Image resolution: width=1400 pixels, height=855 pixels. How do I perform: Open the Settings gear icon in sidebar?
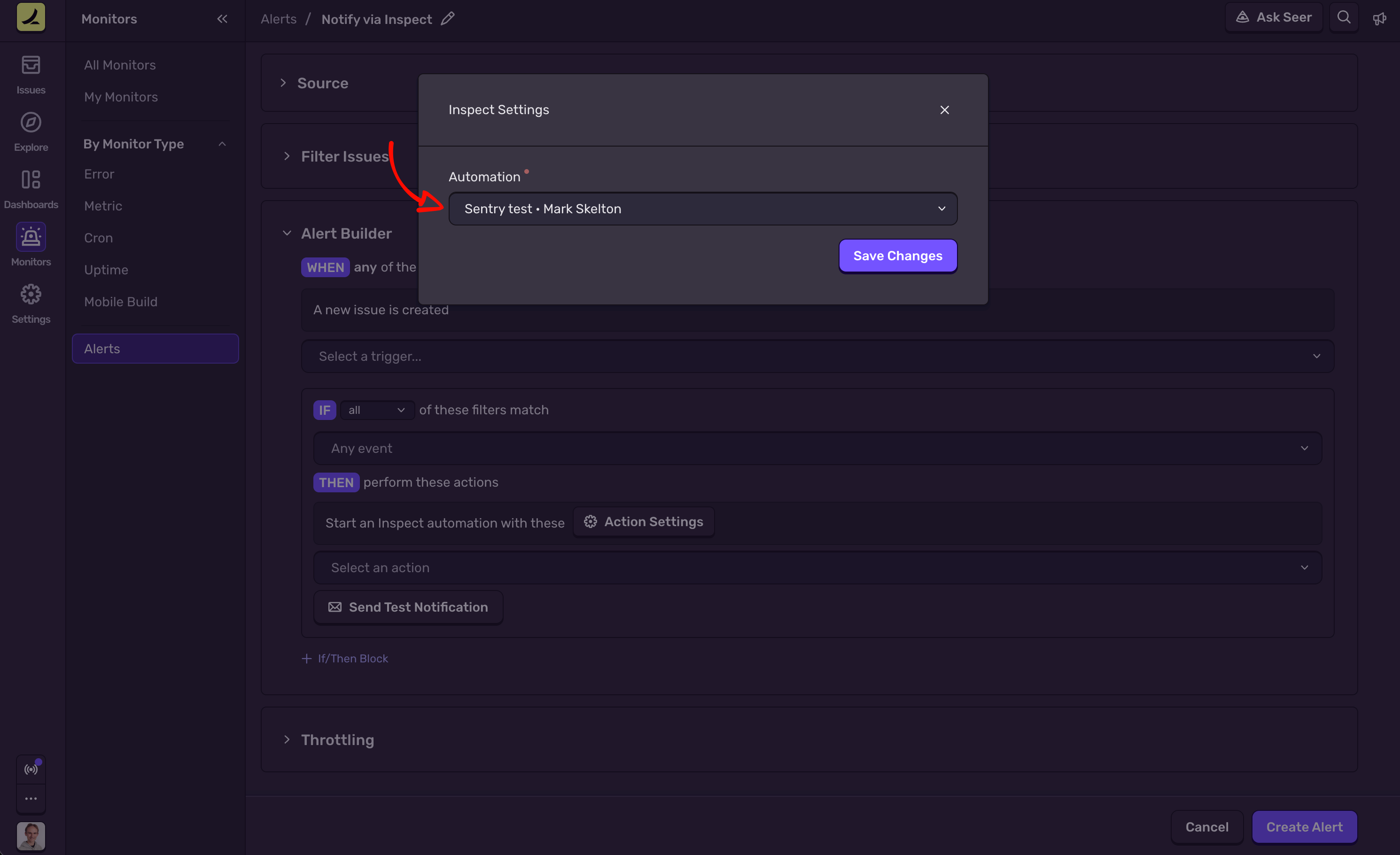point(31,294)
